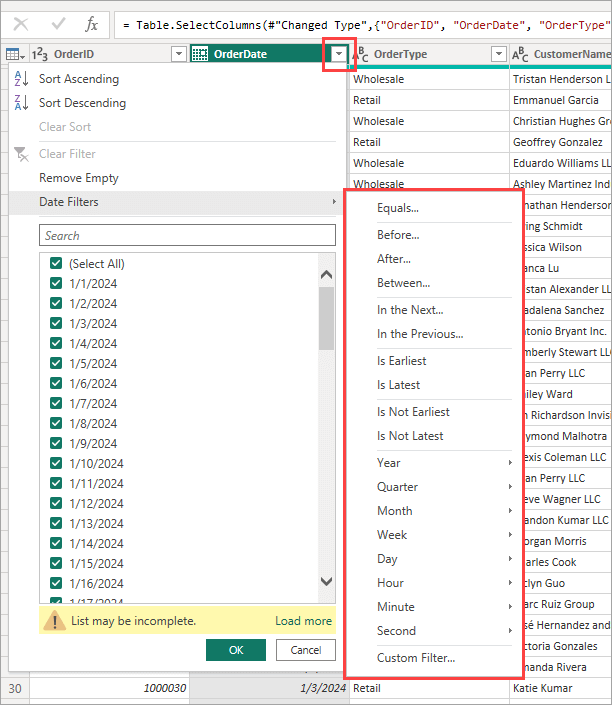Screen dimensions: 612x705
Task: Open the Custom Filter... dialog
Action: 416,658
